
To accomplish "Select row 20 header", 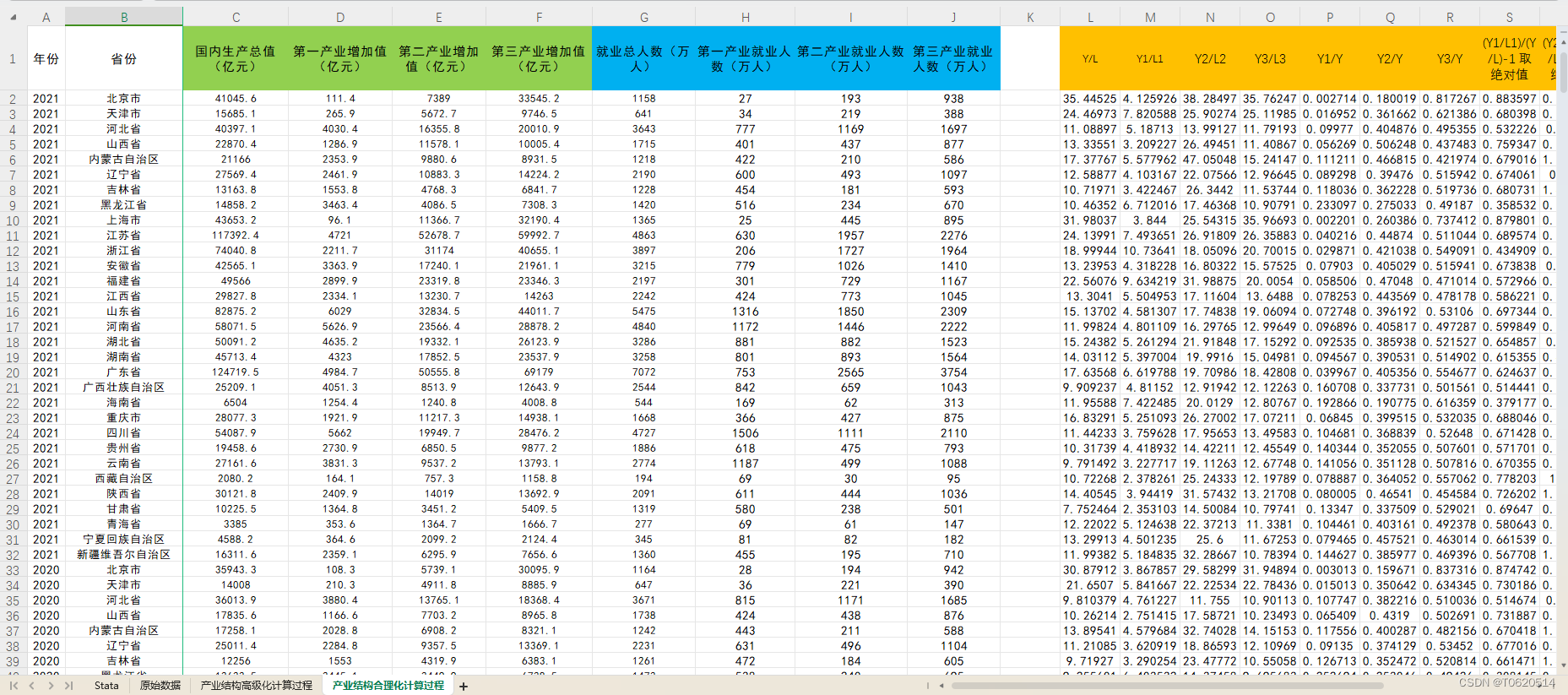I will pos(14,372).
